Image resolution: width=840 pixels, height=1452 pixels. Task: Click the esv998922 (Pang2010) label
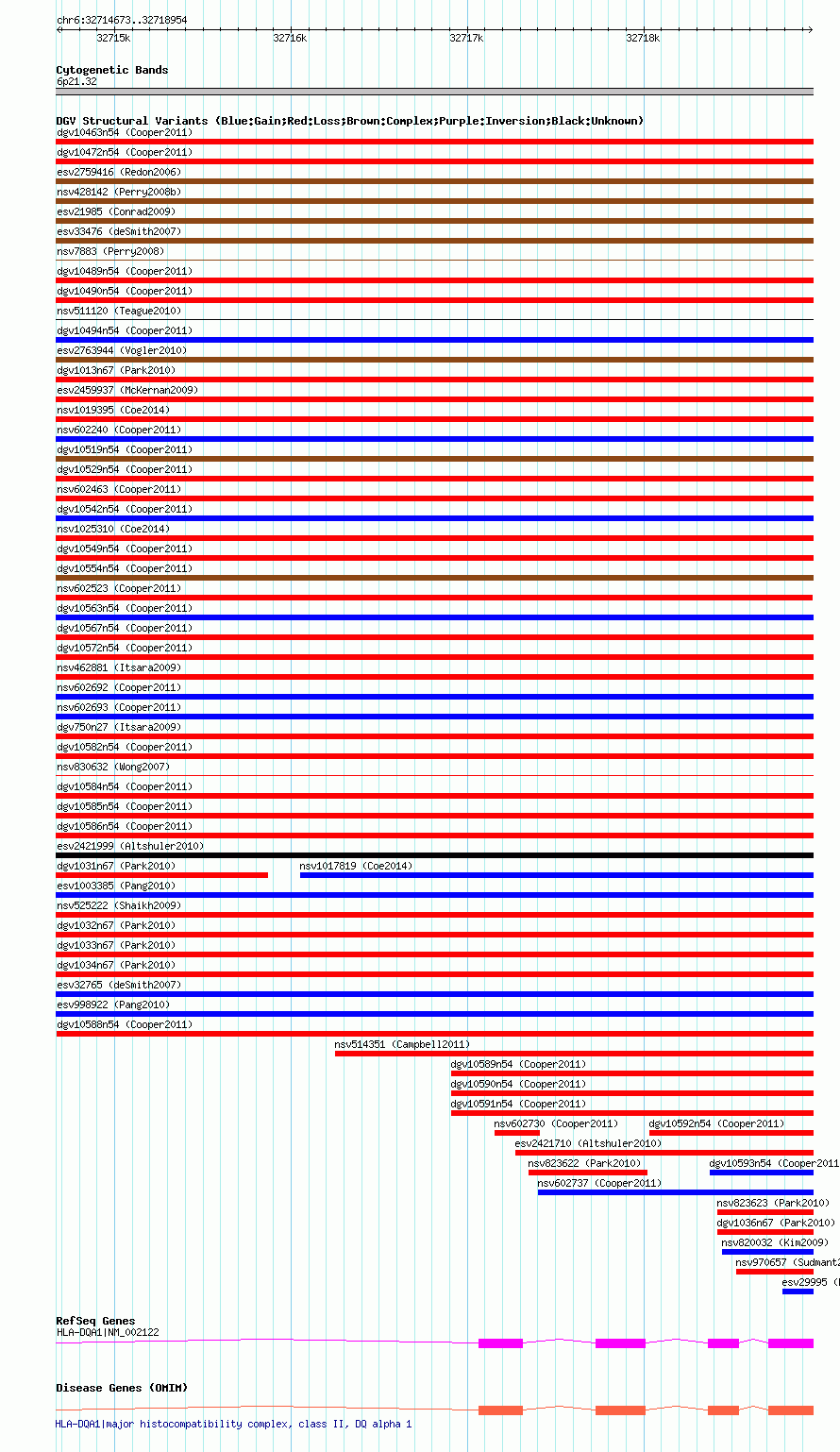point(113,1005)
